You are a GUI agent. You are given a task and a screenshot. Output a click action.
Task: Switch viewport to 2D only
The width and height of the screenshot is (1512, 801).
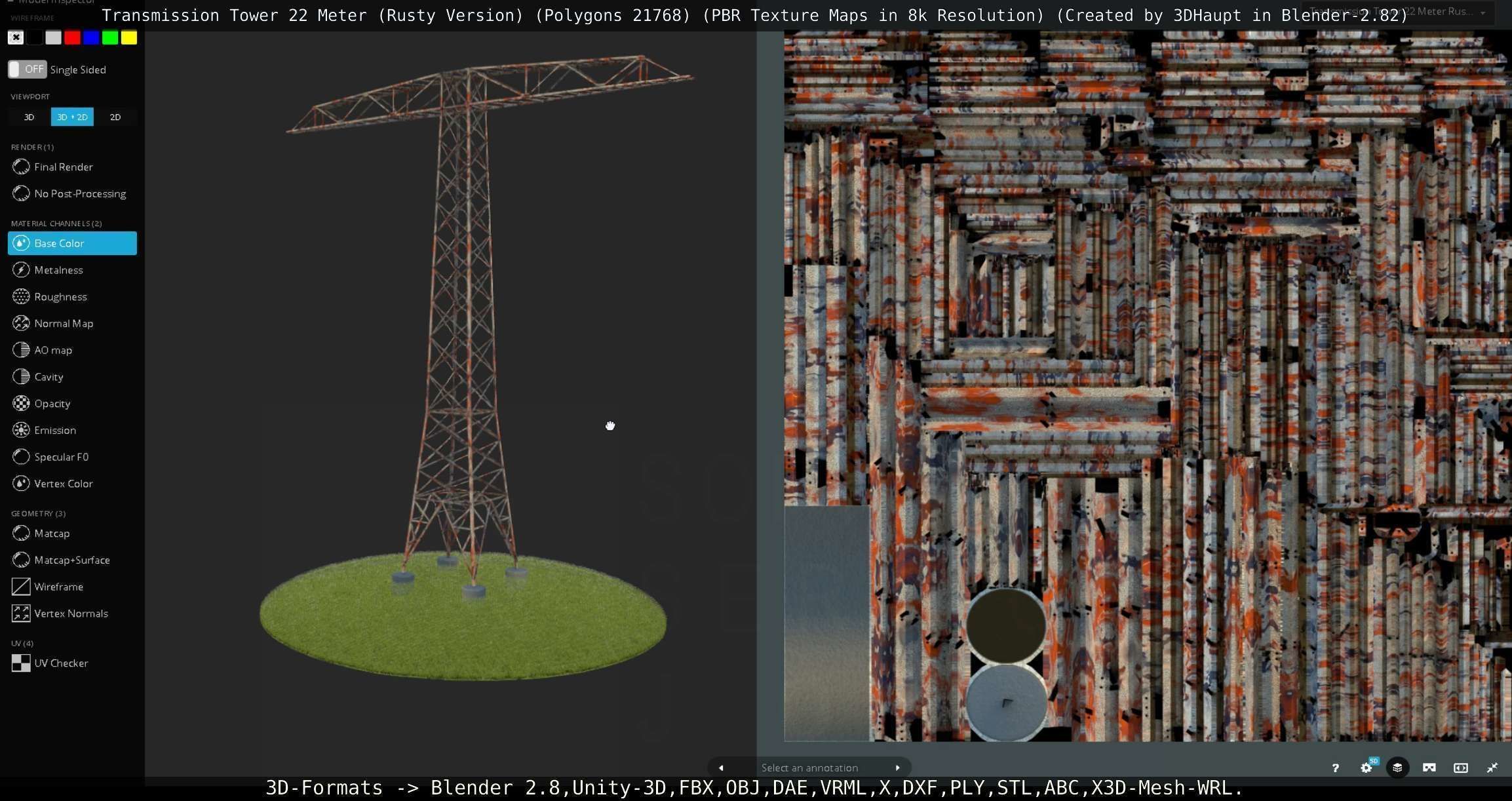(115, 117)
